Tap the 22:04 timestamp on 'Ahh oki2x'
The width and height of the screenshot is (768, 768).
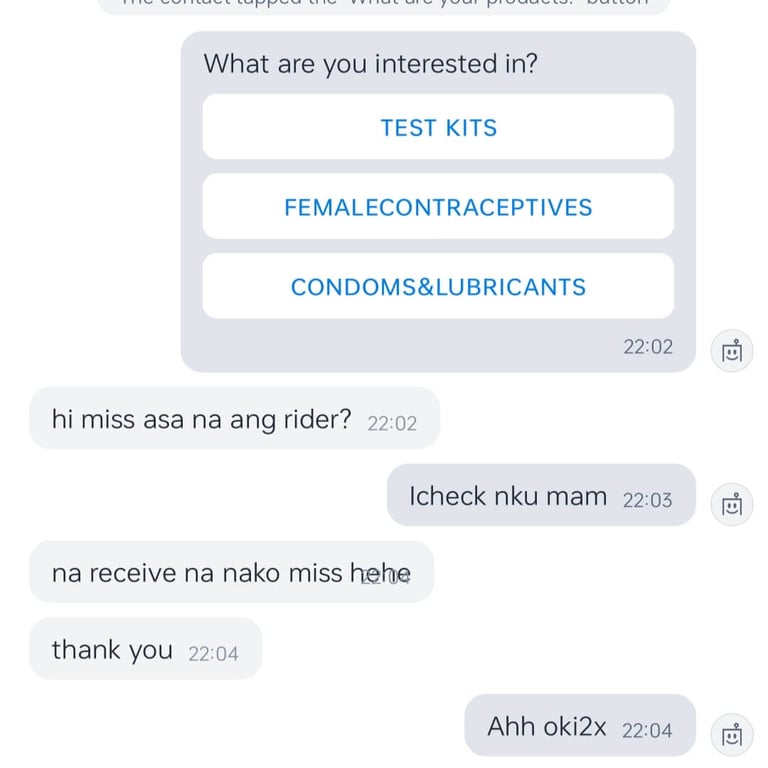pos(647,731)
